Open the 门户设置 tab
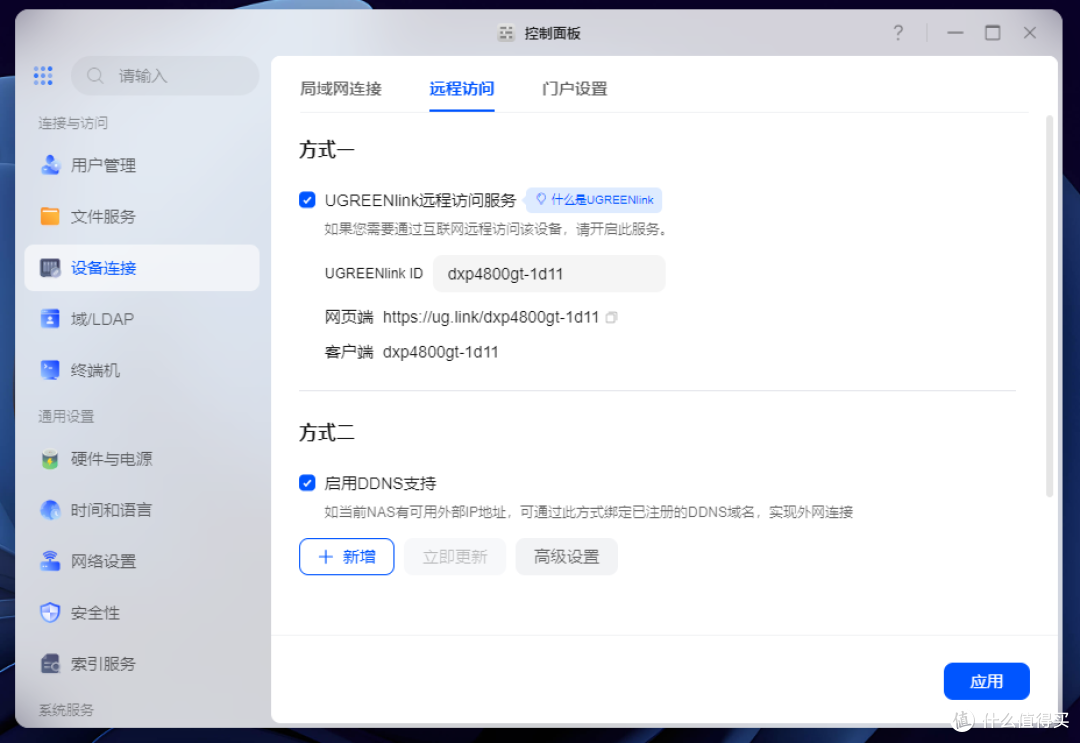Viewport: 1080px width, 743px height. [574, 89]
